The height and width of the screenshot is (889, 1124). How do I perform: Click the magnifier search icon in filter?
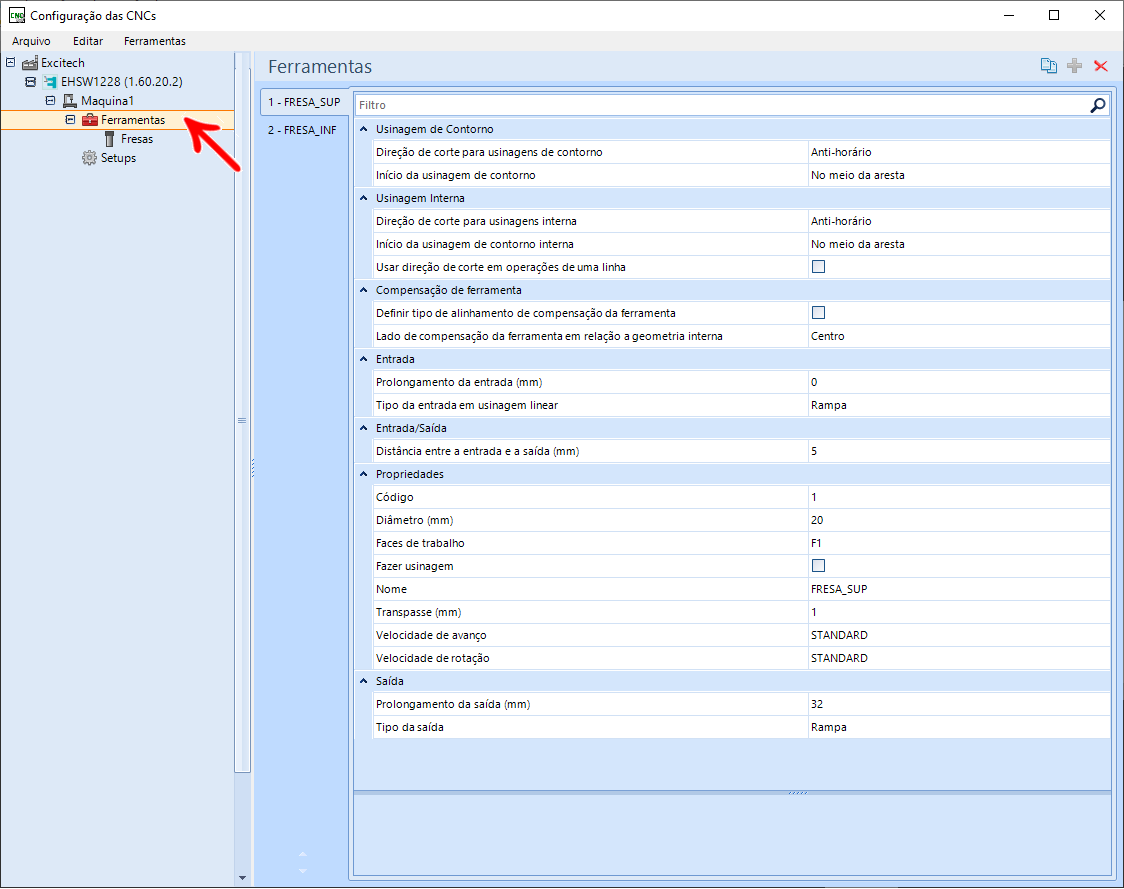(x=1097, y=105)
